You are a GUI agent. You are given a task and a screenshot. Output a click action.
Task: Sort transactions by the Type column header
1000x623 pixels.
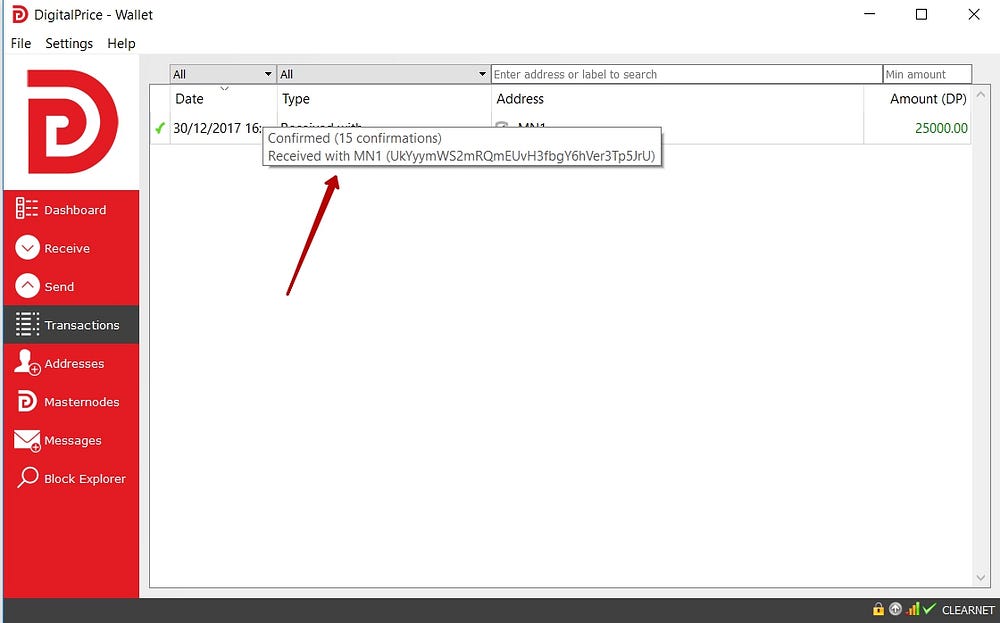pos(383,99)
